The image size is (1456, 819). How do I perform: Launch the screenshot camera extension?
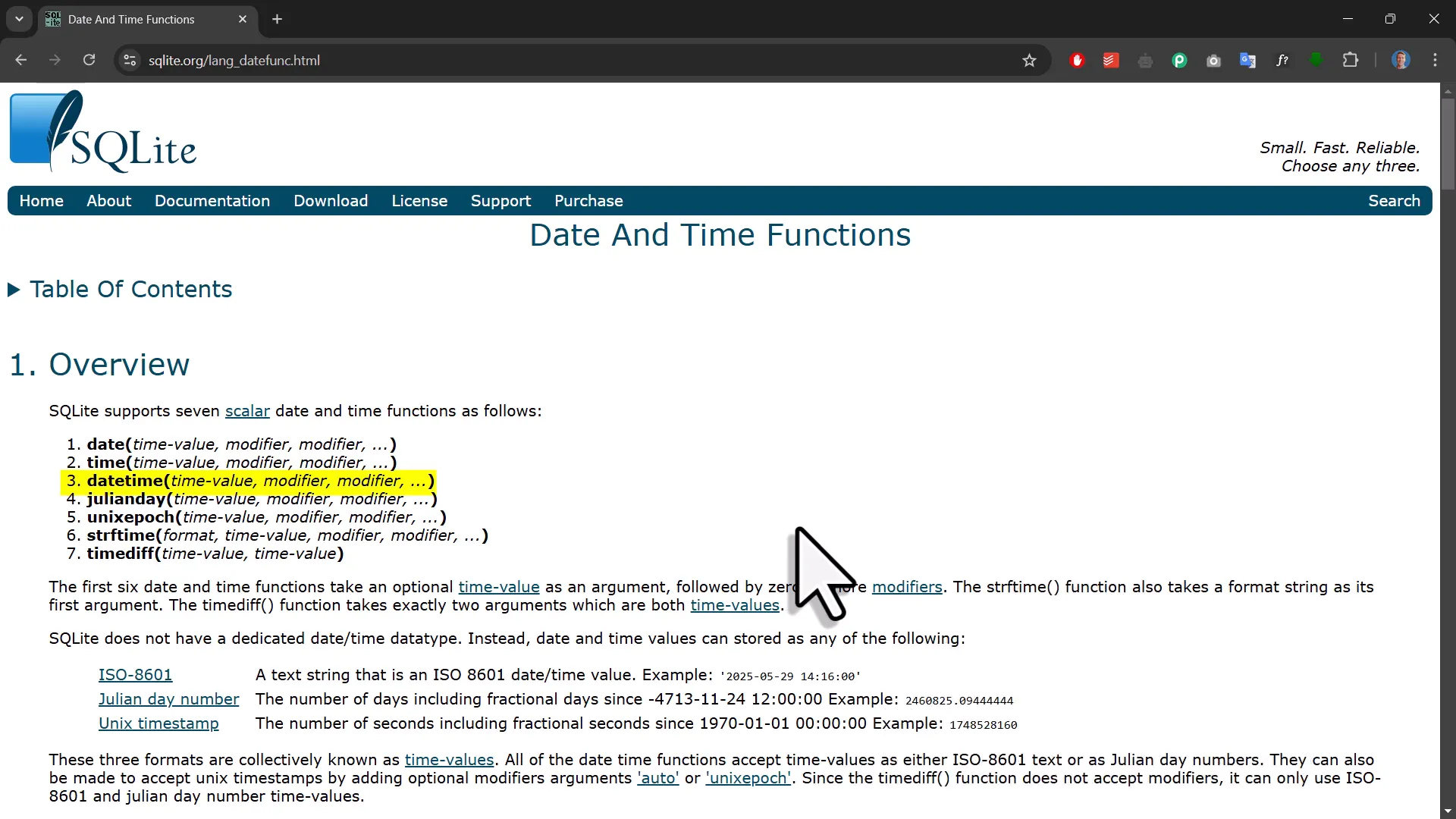[x=1213, y=60]
